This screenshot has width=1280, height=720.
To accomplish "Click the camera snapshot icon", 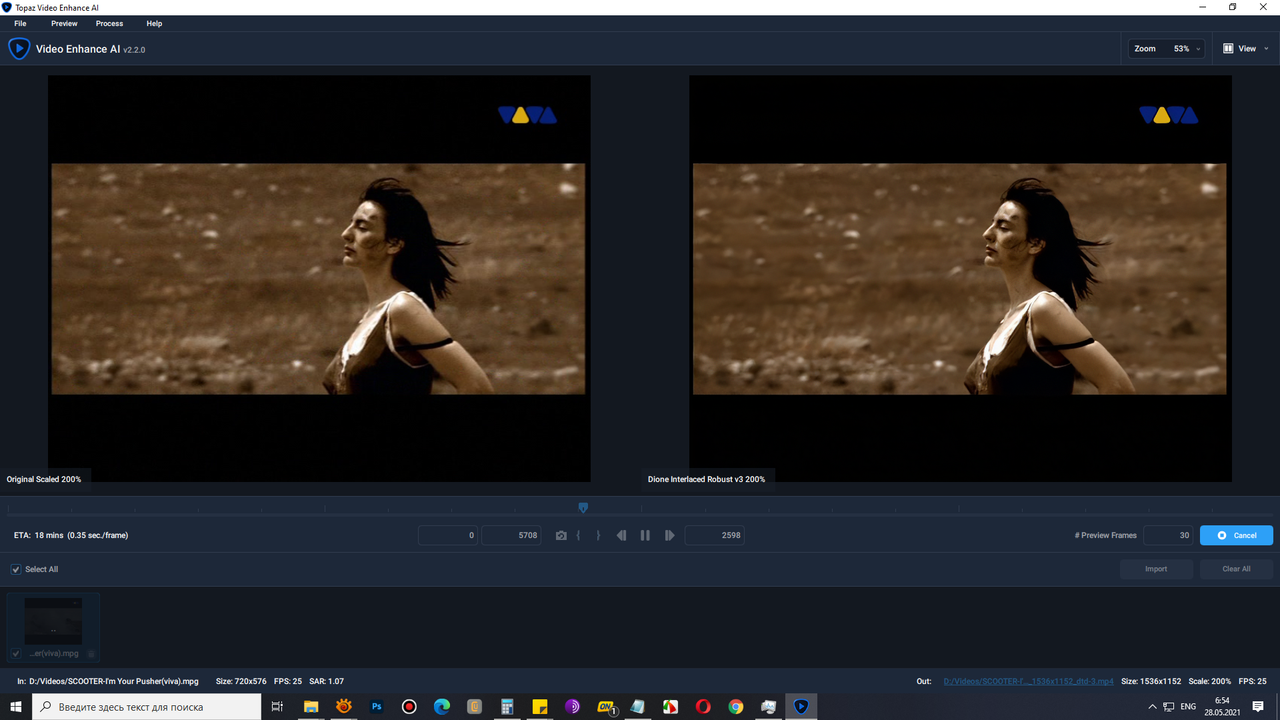I will [x=561, y=536].
